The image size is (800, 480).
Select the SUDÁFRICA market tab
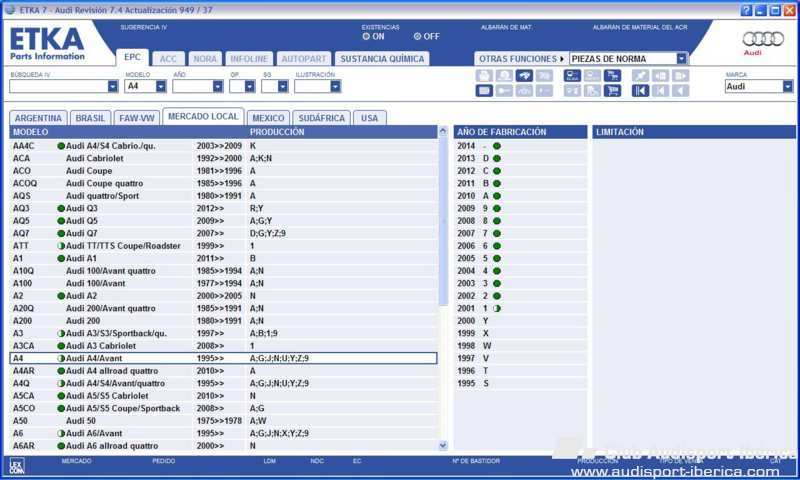tap(321, 118)
